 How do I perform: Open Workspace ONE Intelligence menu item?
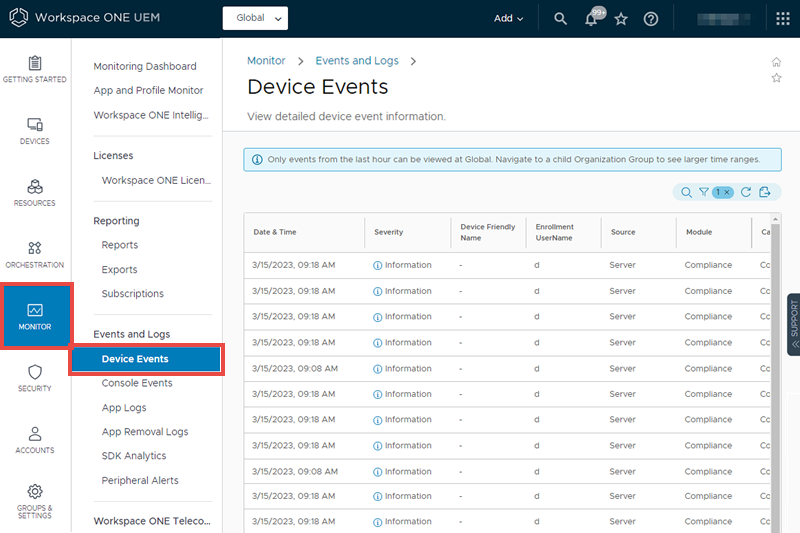(x=151, y=115)
